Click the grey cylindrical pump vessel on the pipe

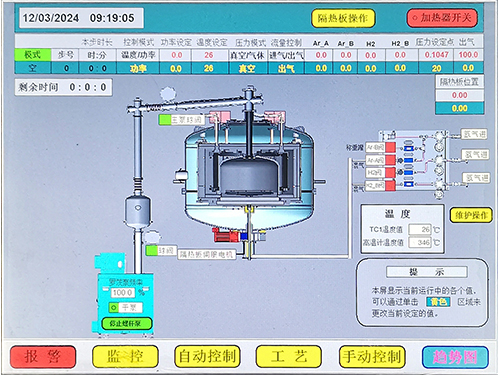138,211
